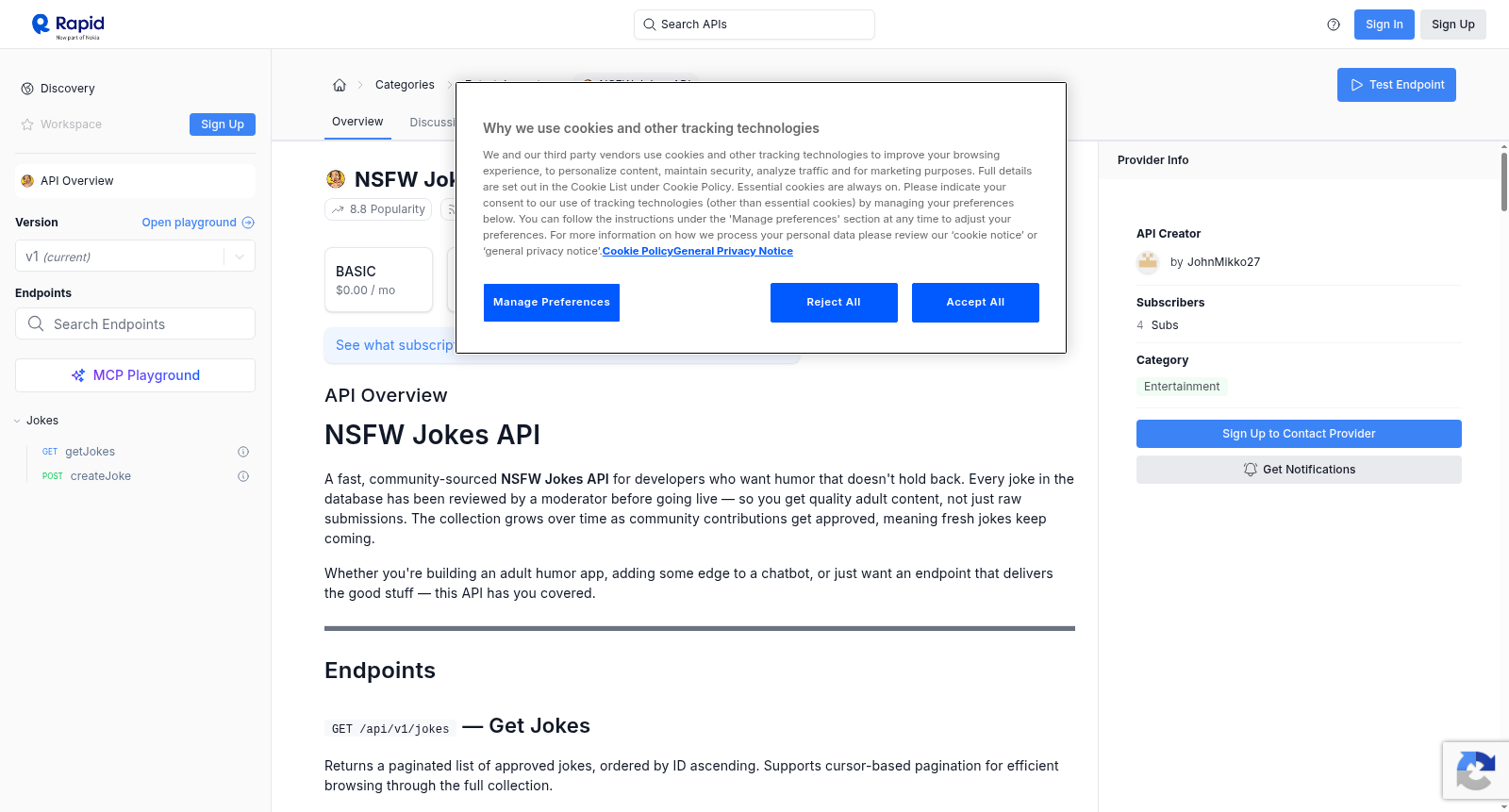Click the home breadcrumb icon
This screenshot has width=1509, height=812.
click(x=340, y=85)
